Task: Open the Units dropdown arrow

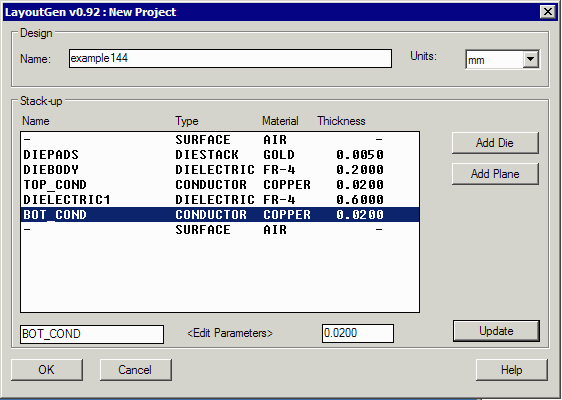Action: coord(530,59)
